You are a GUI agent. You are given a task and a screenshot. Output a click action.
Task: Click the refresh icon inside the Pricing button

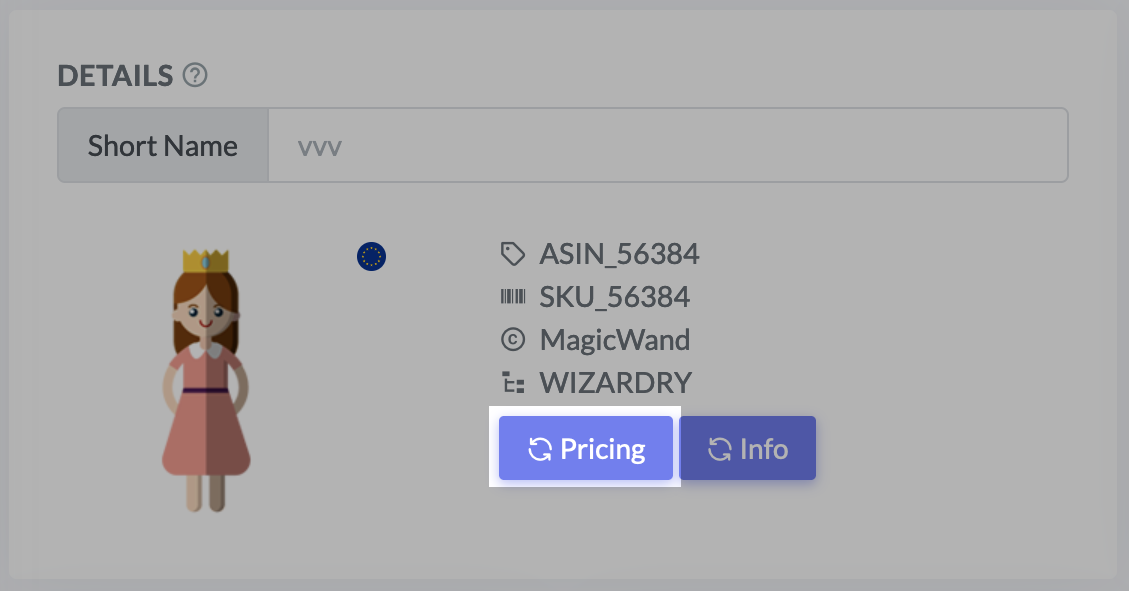click(x=540, y=449)
